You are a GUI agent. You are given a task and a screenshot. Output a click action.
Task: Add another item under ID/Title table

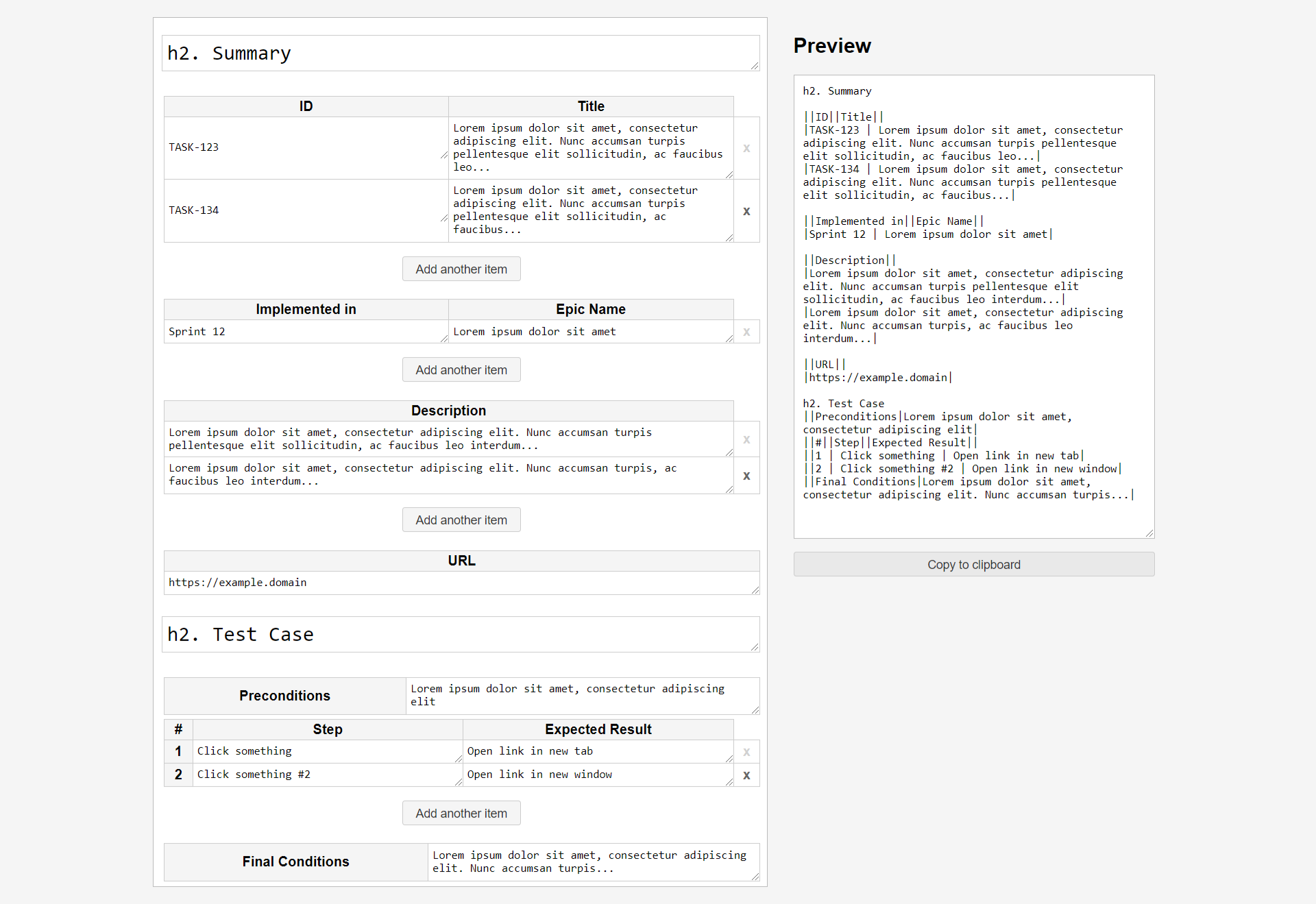461,269
